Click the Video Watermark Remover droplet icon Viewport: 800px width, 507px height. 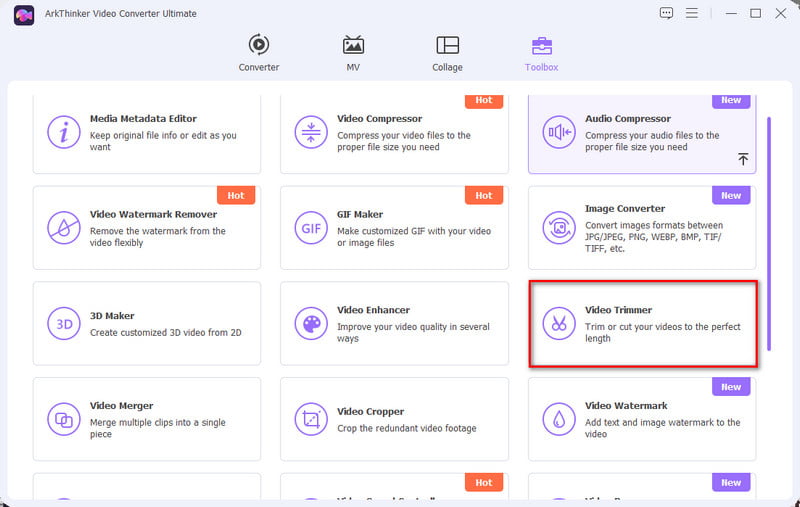(x=64, y=228)
